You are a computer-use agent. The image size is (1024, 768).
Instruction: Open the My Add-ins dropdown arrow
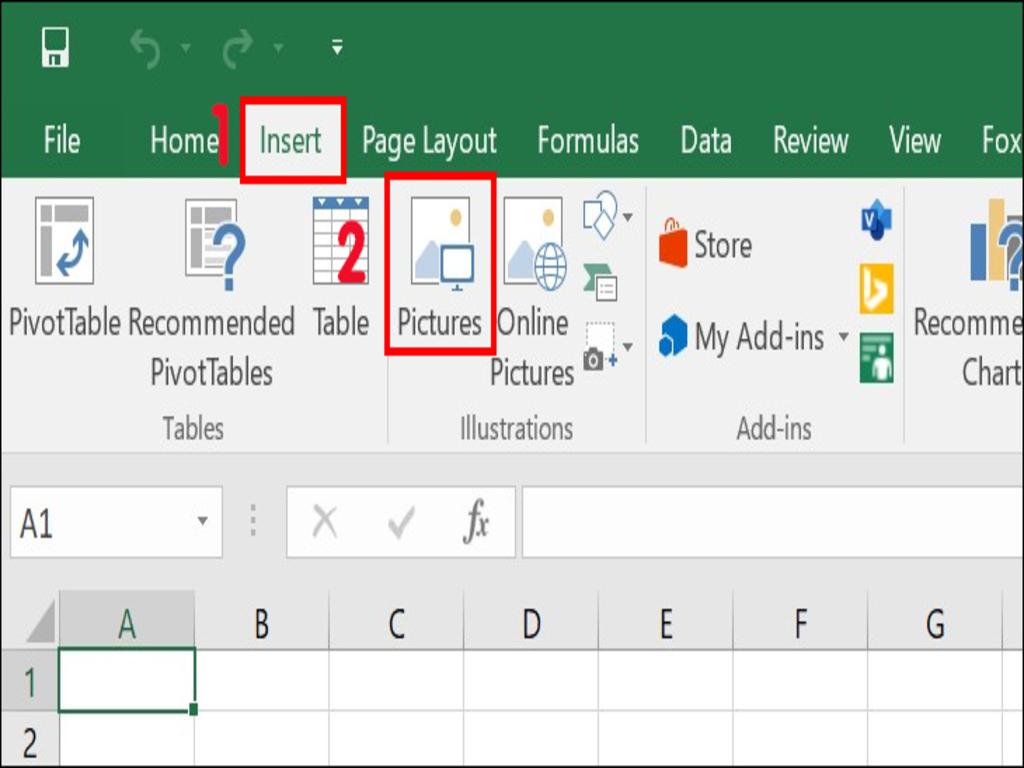point(842,338)
